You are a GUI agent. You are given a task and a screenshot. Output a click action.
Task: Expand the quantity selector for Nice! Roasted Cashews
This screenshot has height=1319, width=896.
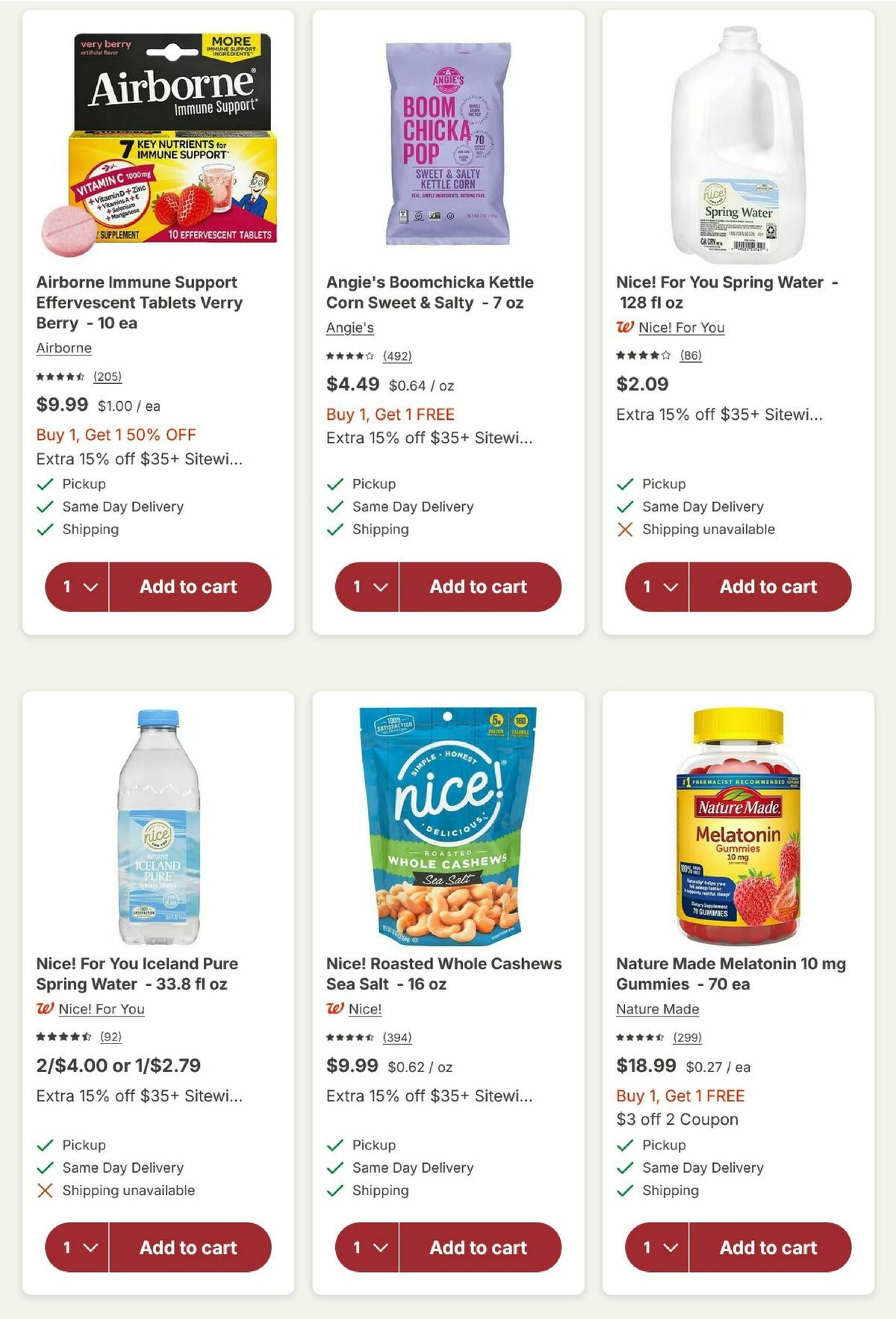pyautogui.click(x=366, y=1247)
